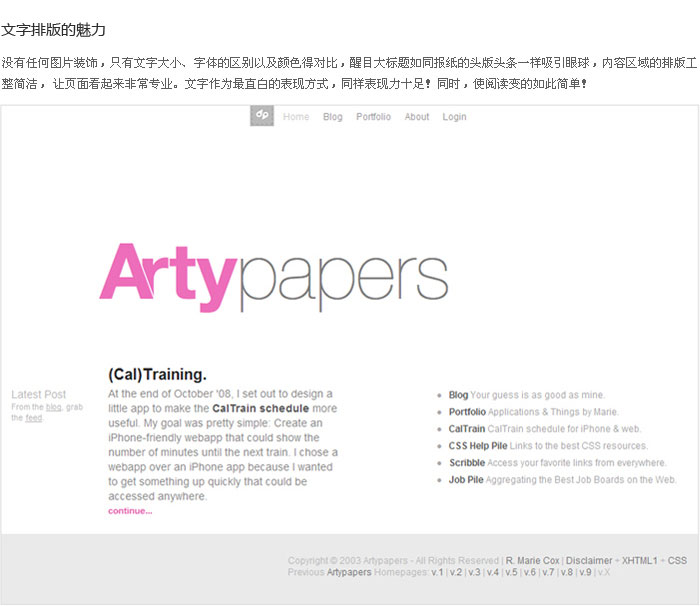Select the About nav item

417,117
